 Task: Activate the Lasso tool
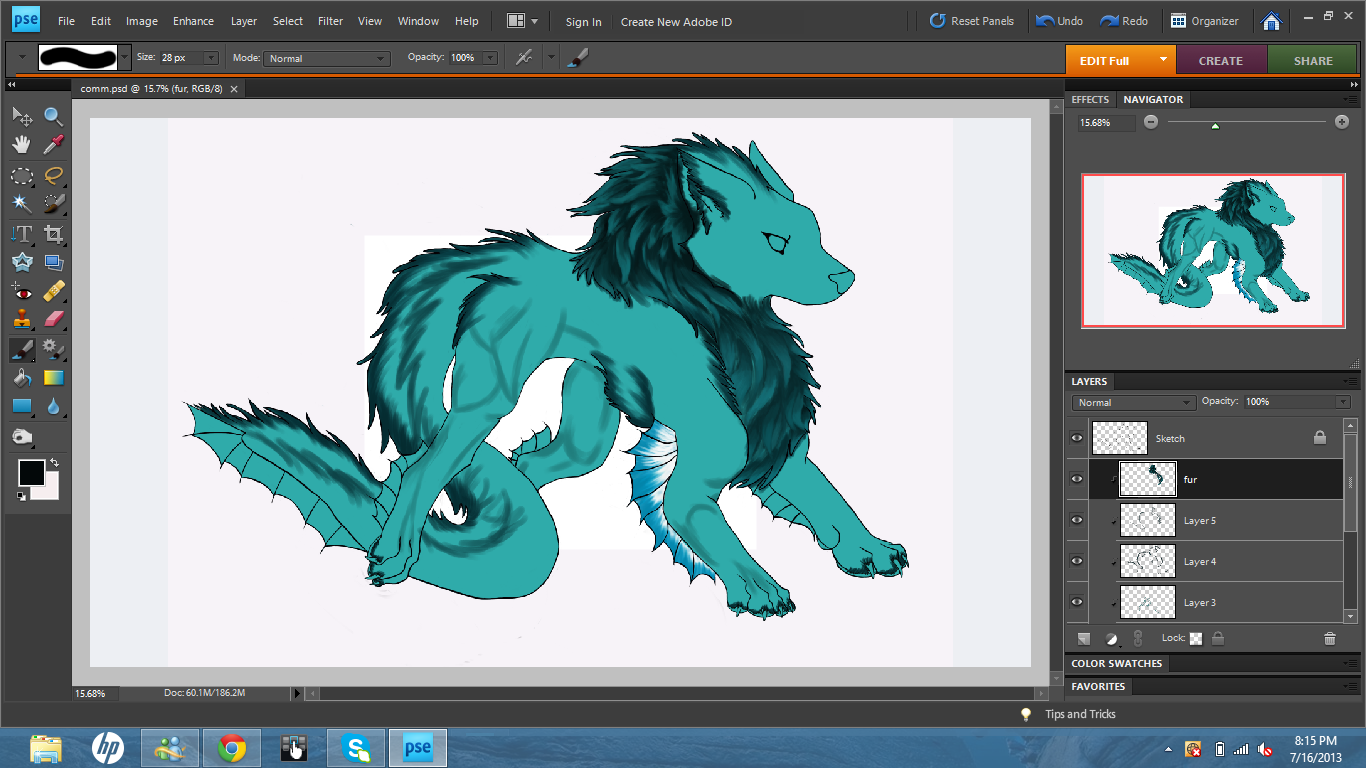(54, 175)
